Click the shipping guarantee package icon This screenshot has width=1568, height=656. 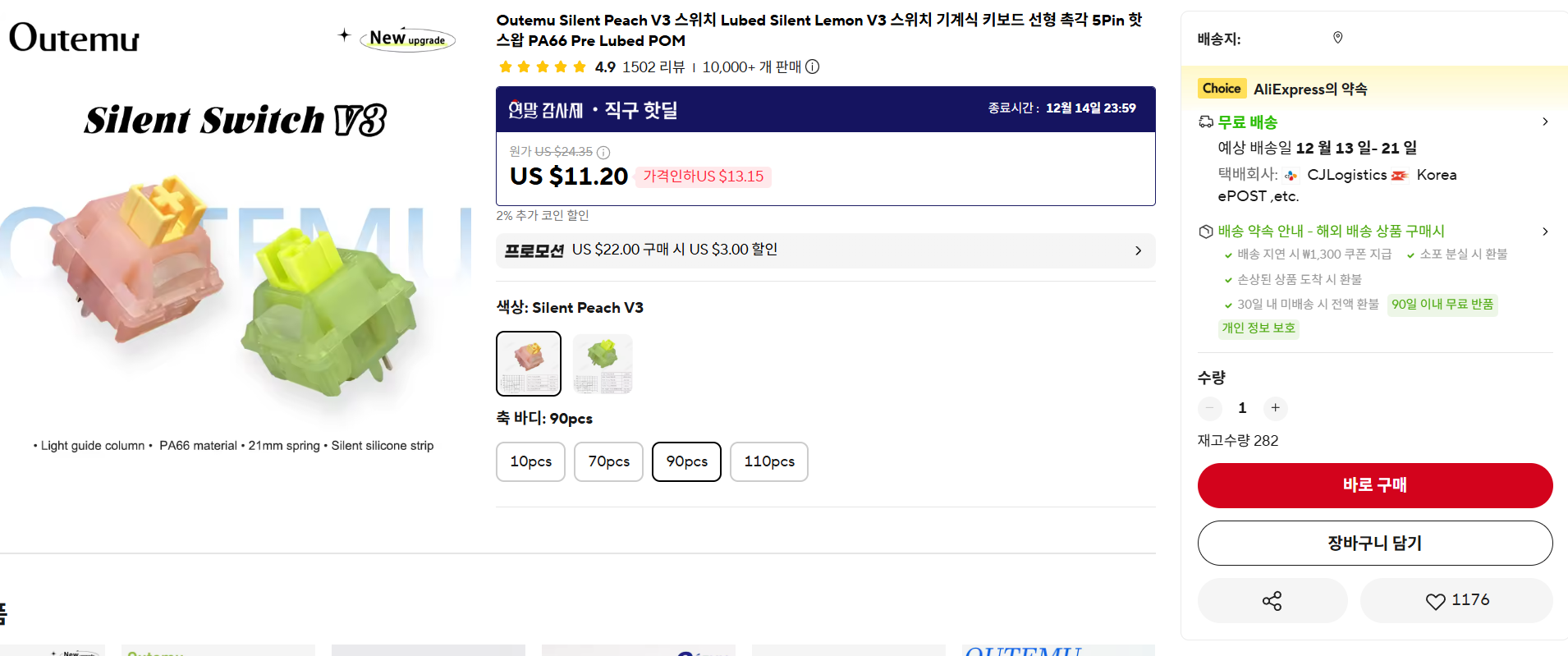(x=1206, y=231)
